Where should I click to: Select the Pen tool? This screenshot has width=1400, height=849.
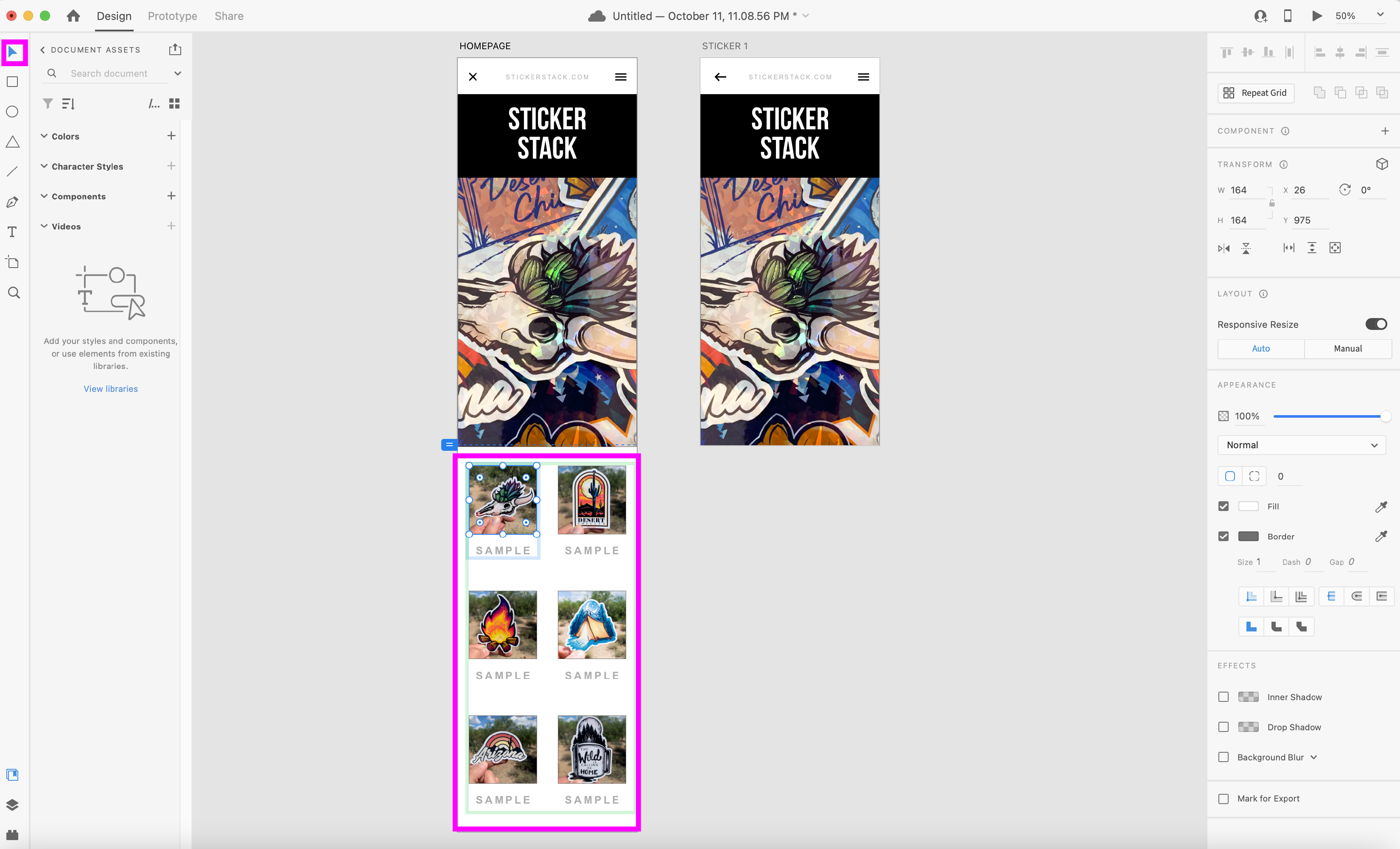[x=12, y=202]
